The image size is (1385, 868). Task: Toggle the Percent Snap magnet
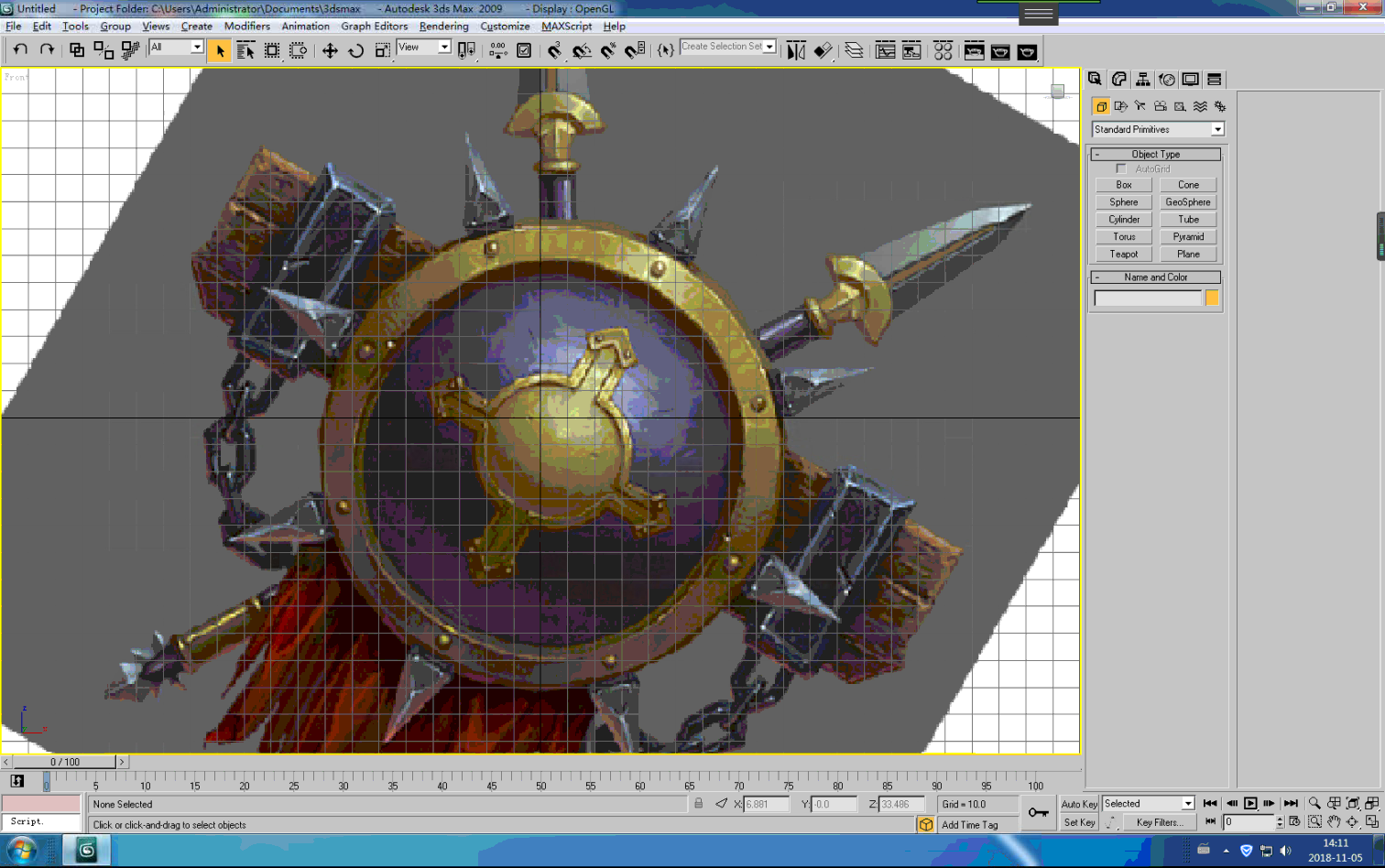pos(608,50)
